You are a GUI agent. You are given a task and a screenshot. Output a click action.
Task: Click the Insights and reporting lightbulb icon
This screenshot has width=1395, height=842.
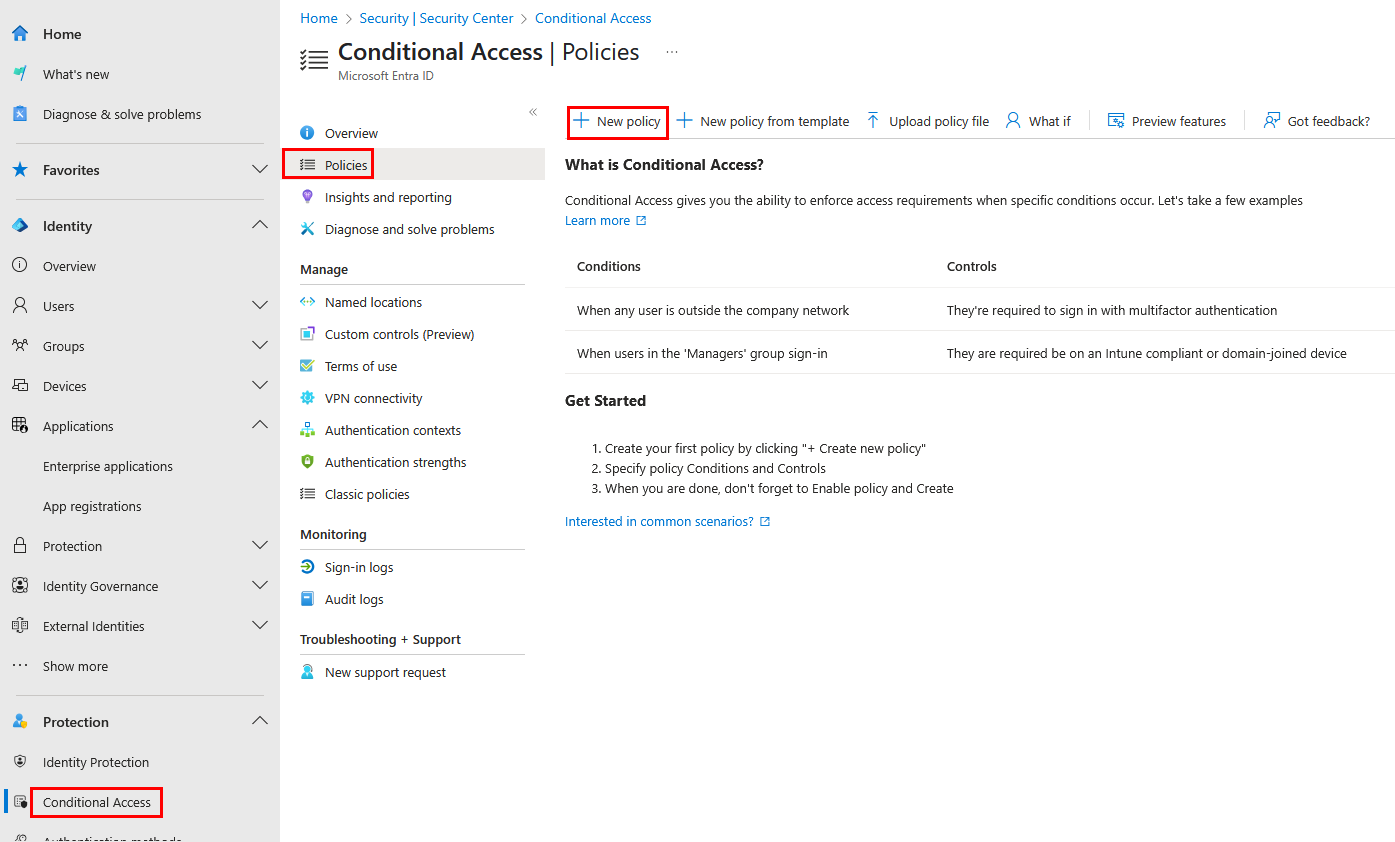tap(308, 197)
